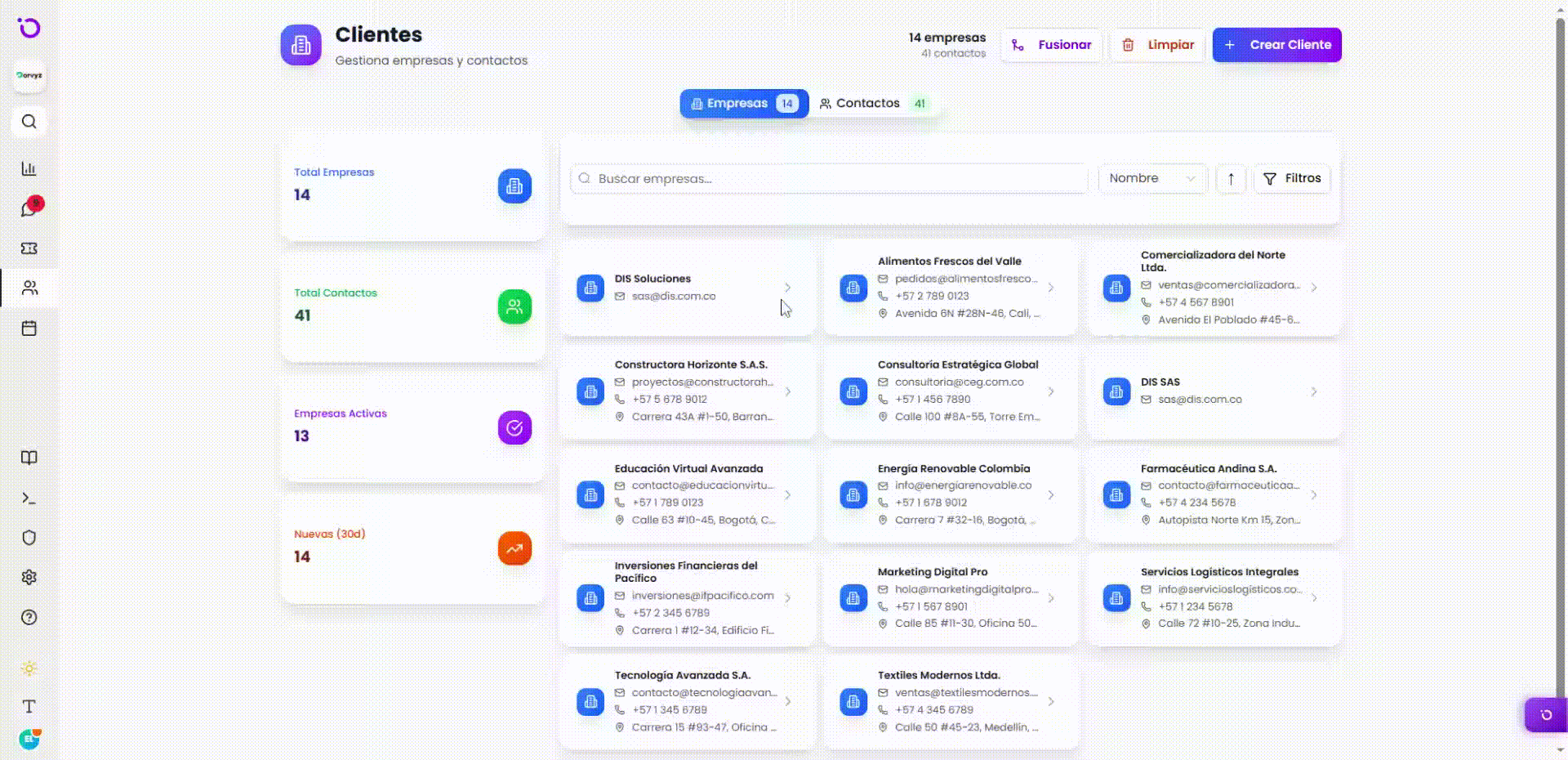
Task: Click the Nuevas (30d) trend icon
Action: coord(514,548)
